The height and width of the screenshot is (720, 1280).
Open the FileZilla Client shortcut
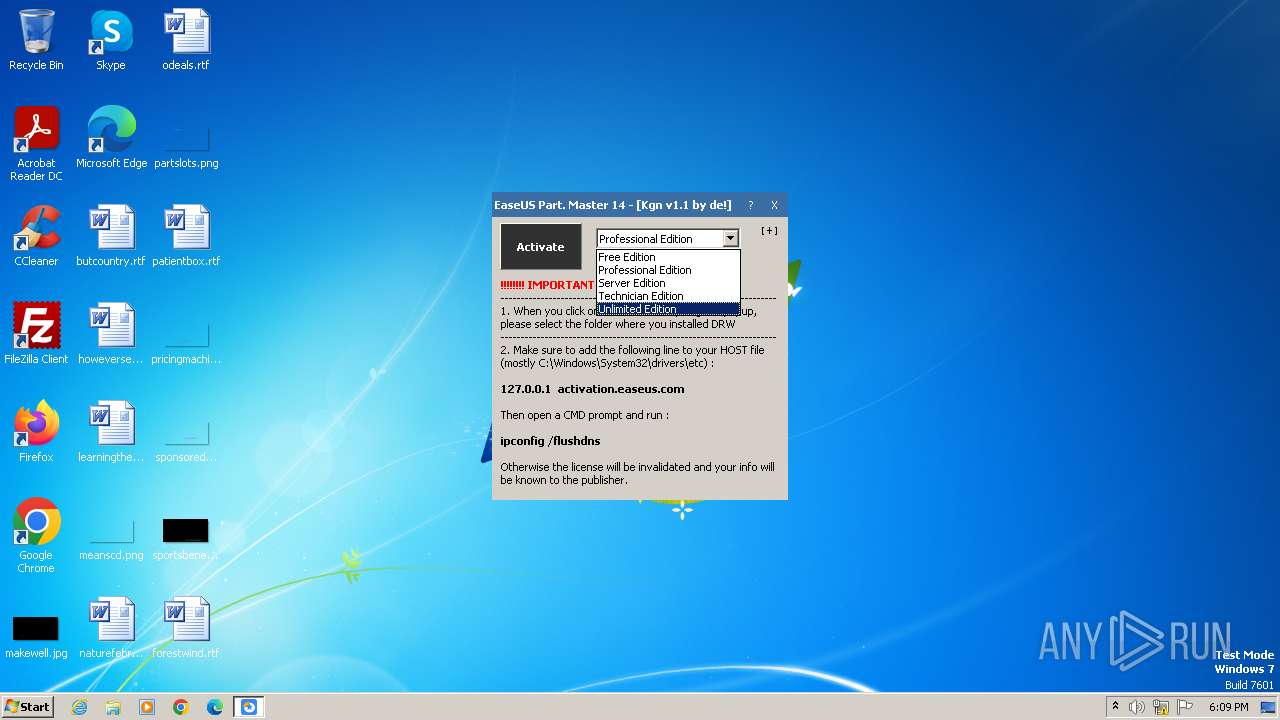click(x=36, y=334)
